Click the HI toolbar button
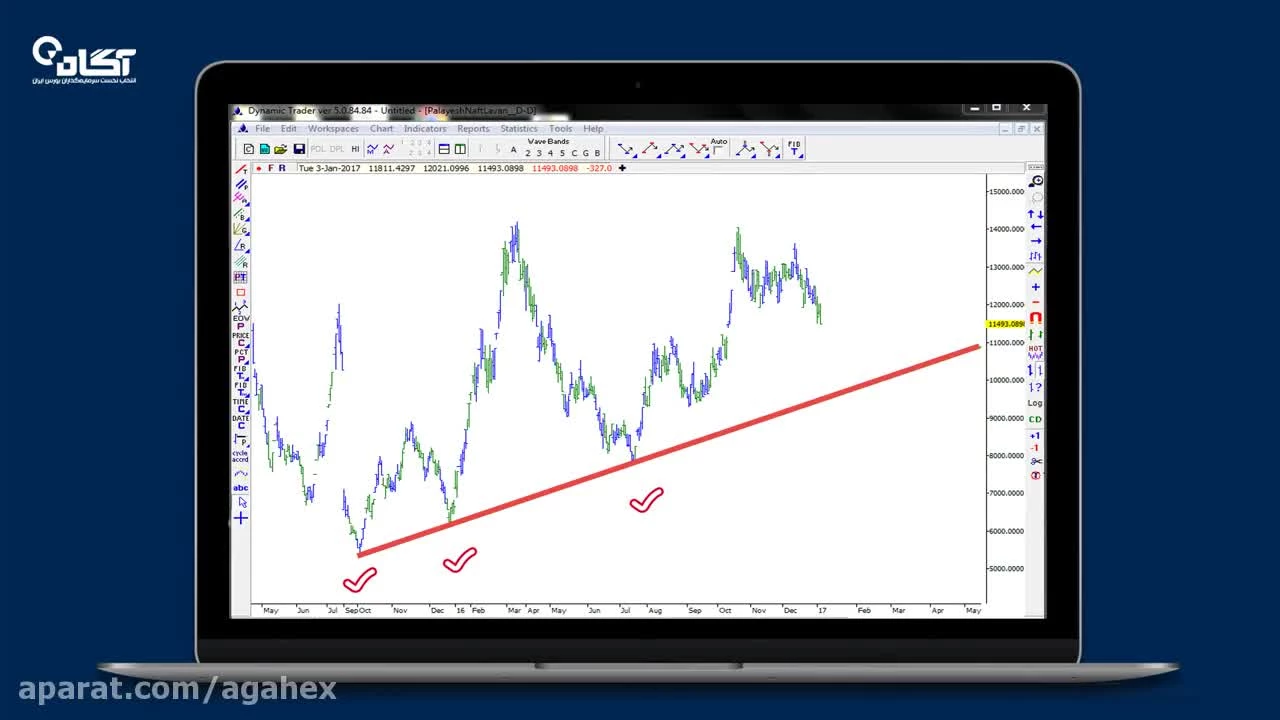 pyautogui.click(x=355, y=149)
